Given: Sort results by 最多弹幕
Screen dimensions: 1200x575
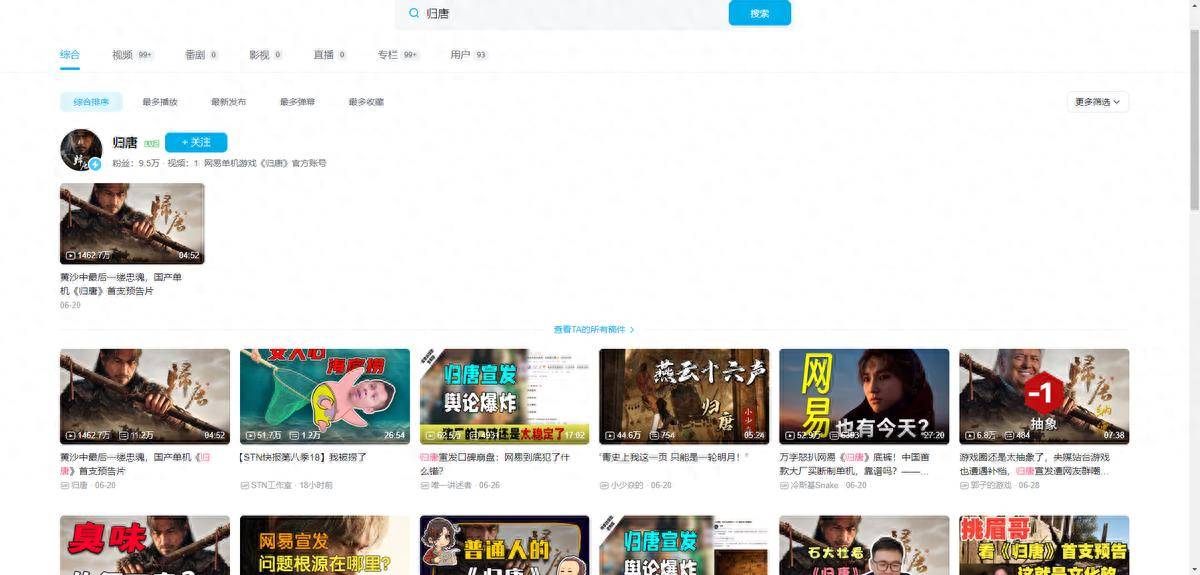Looking at the screenshot, I should (297, 102).
